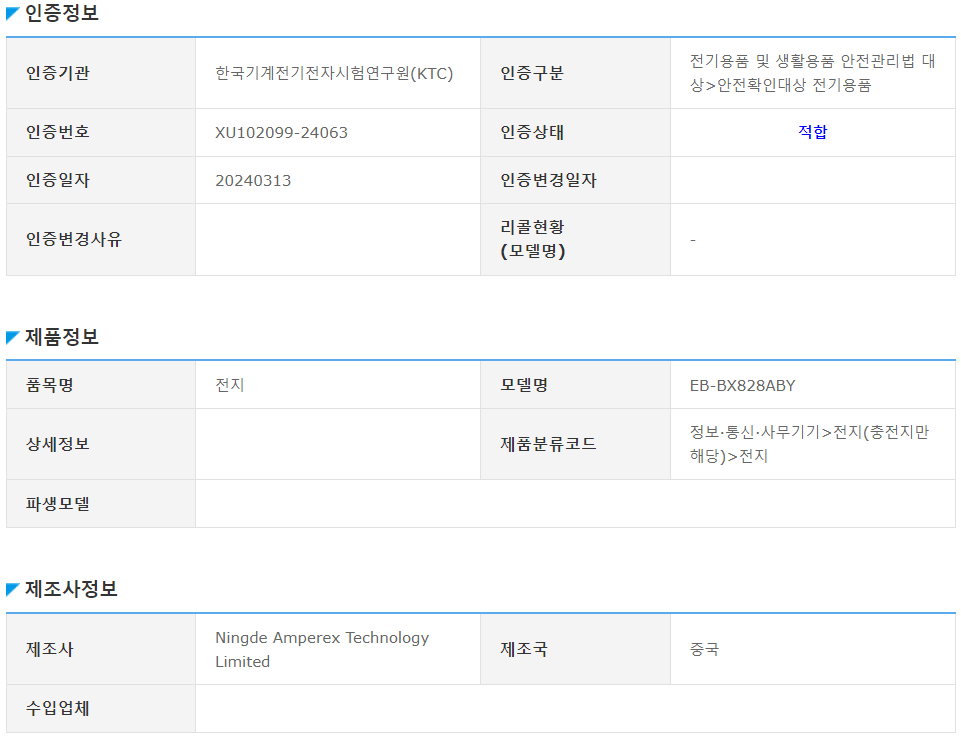
Task: Click the 상세정보 label cell
Action: coord(101,444)
